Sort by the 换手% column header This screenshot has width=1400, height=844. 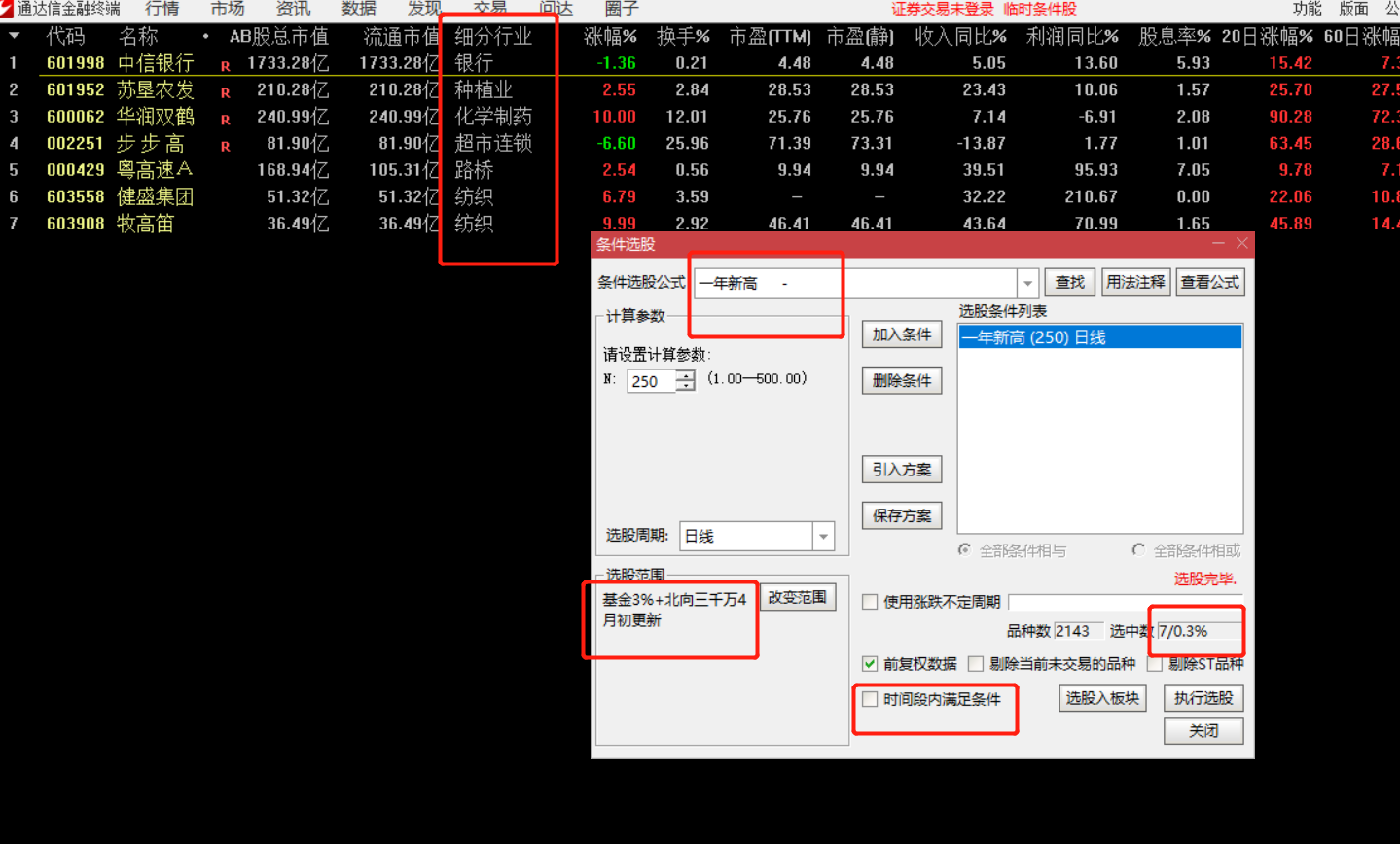tap(683, 37)
